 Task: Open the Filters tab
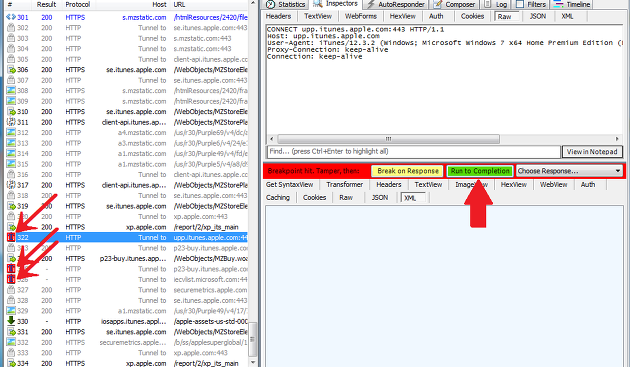[x=531, y=4]
